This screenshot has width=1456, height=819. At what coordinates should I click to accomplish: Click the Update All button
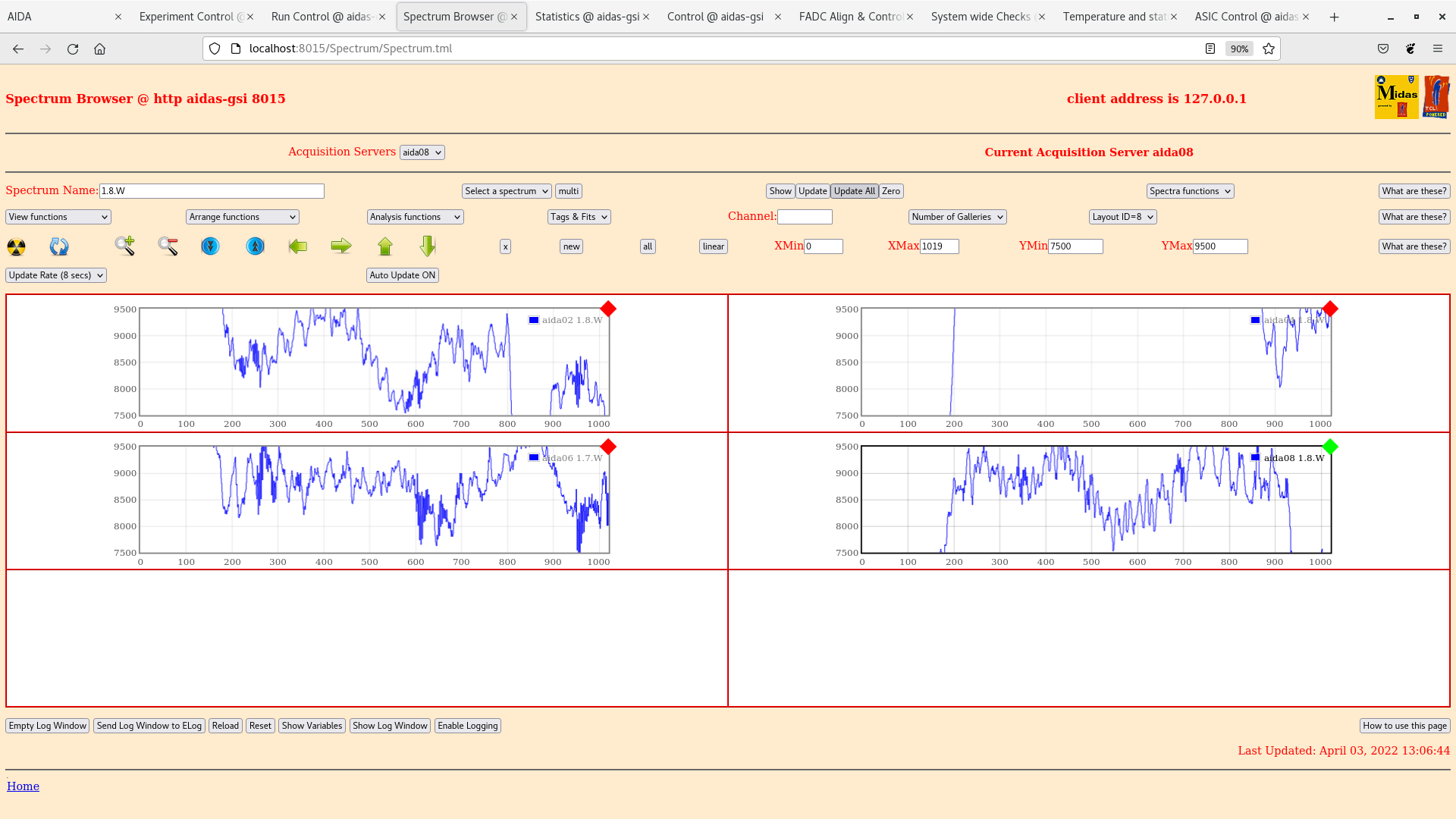coord(854,191)
